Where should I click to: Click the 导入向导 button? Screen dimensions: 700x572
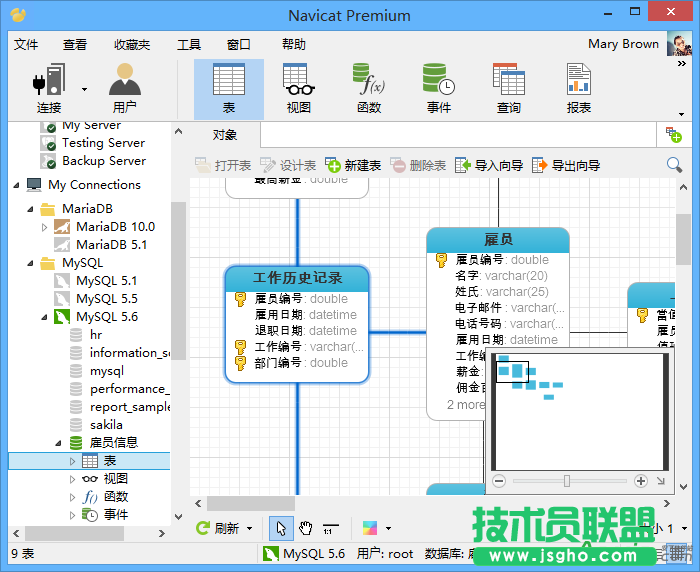tap(489, 166)
